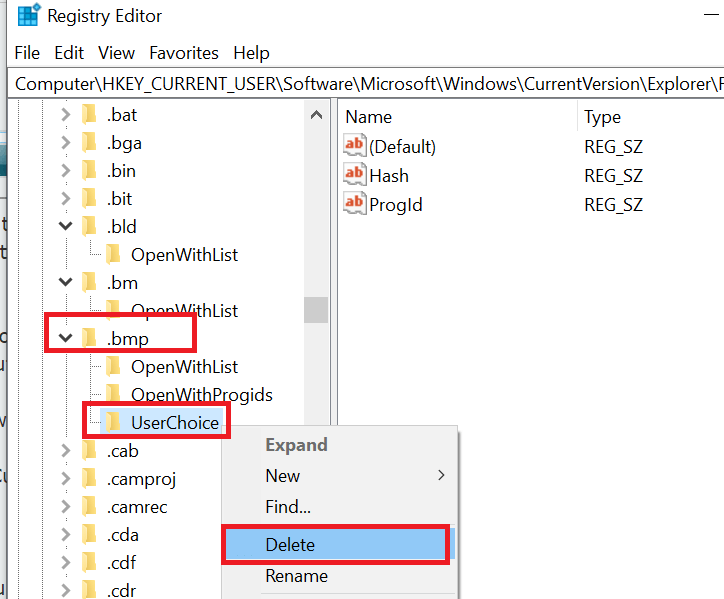Select the .camproj key label
Viewport: 724px width, 599px height.
pyautogui.click(x=141, y=480)
